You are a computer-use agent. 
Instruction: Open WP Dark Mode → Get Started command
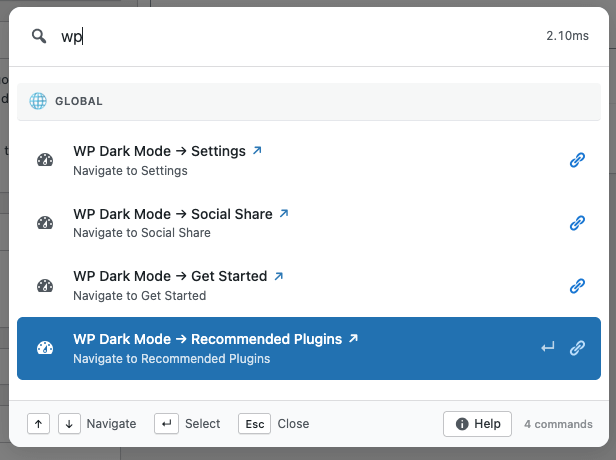coord(309,286)
